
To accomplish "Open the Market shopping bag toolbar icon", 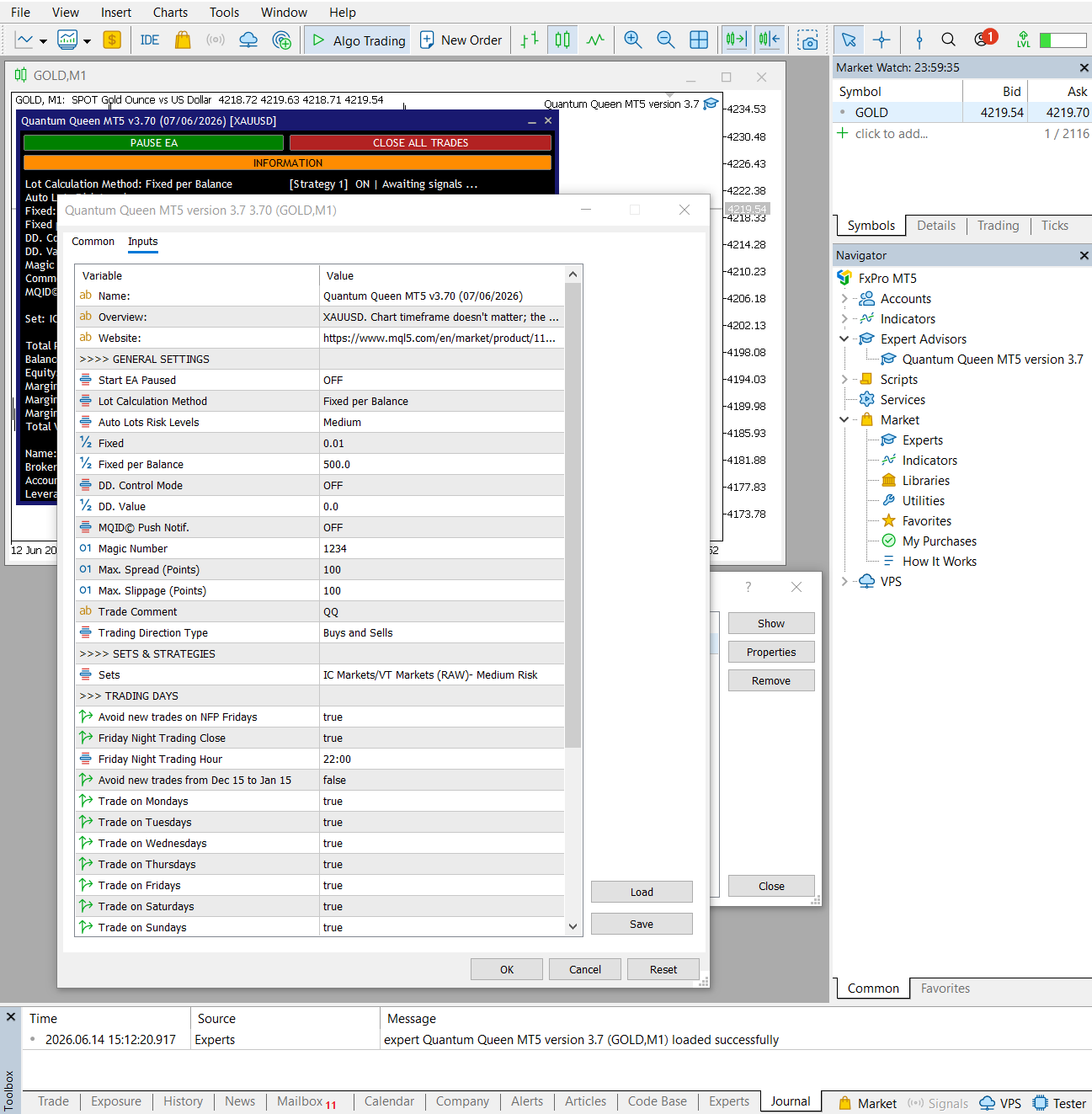I will click(x=183, y=40).
